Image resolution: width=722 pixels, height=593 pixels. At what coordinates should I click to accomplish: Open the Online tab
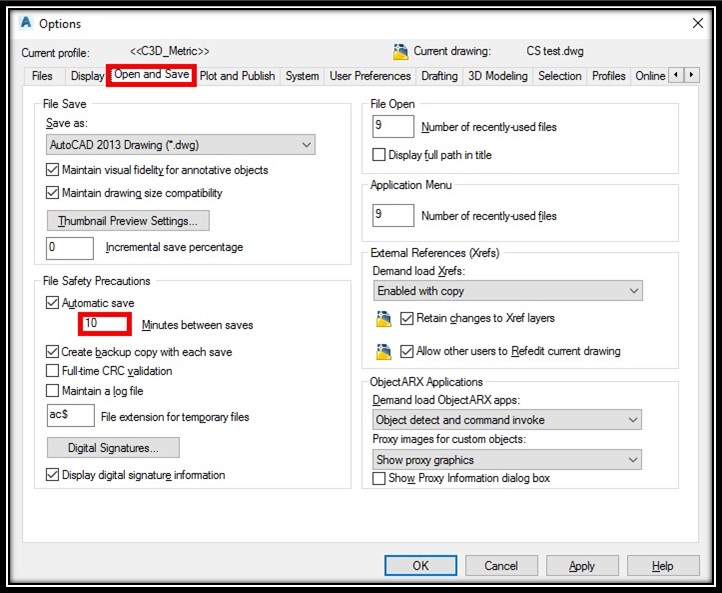coord(650,76)
